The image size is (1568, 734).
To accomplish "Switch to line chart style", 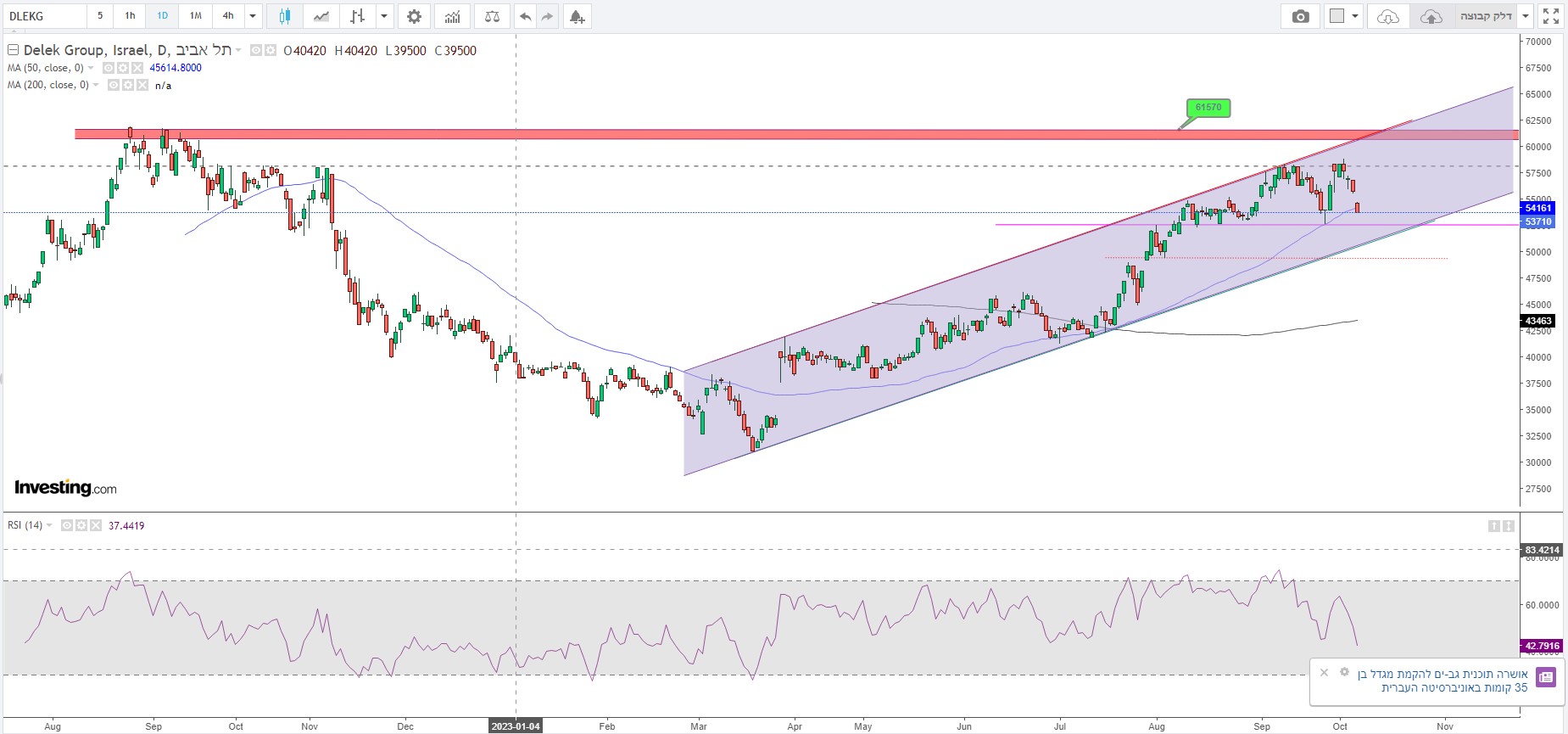I will [321, 16].
